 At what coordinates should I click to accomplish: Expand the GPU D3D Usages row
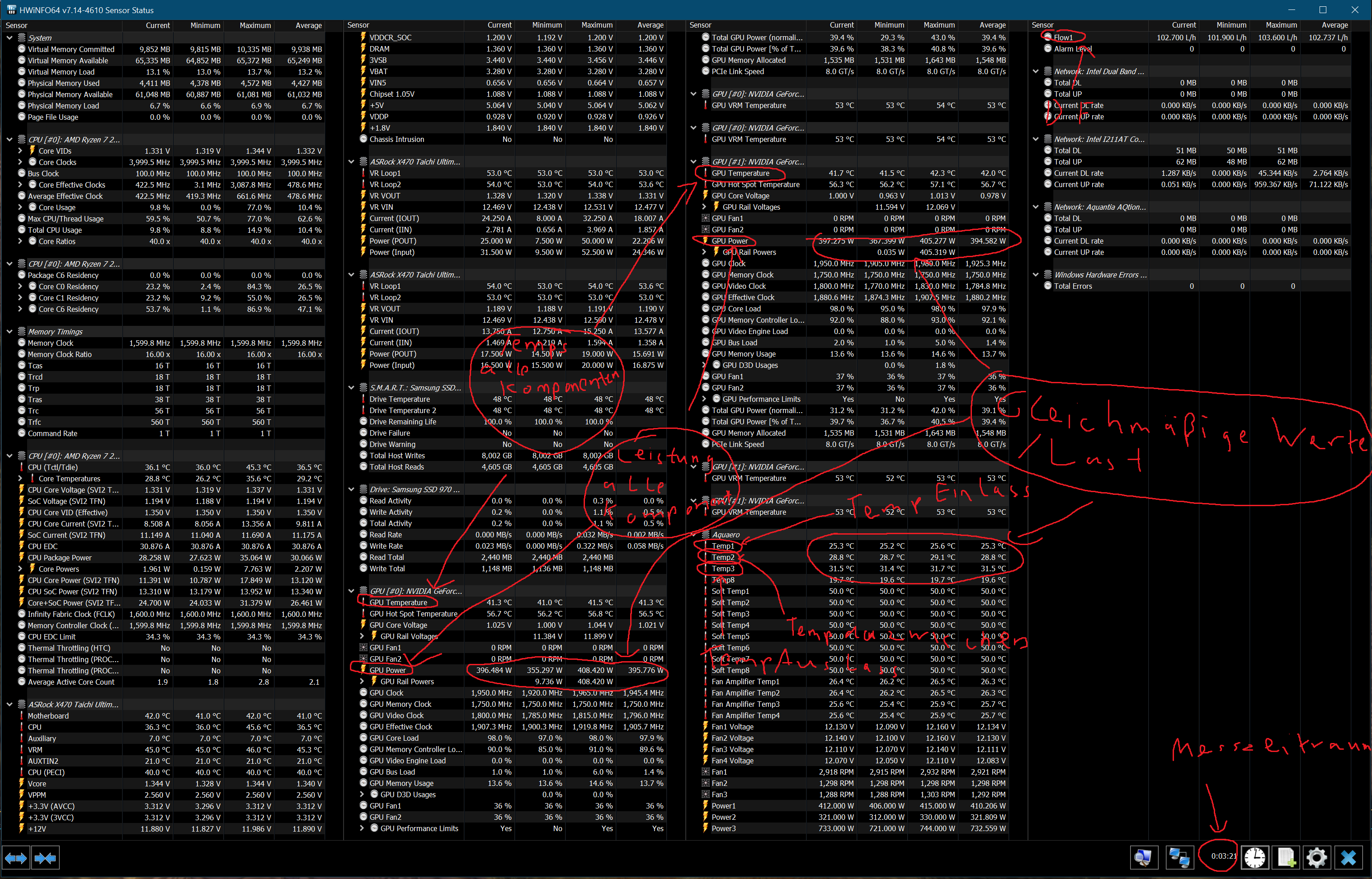pyautogui.click(x=362, y=794)
